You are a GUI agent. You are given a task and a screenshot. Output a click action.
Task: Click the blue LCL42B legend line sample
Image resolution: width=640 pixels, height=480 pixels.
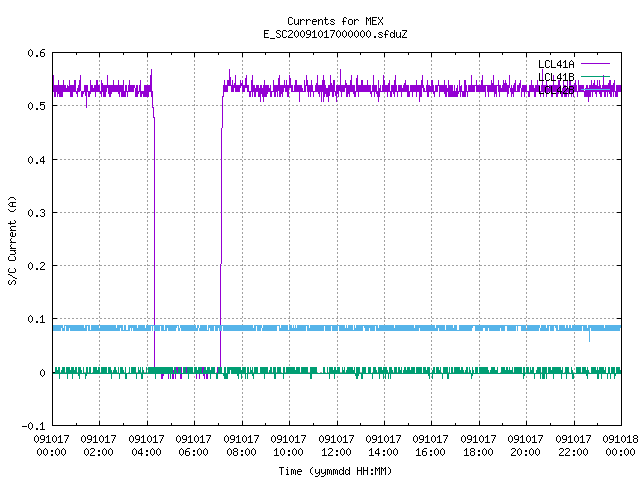(x=595, y=89)
